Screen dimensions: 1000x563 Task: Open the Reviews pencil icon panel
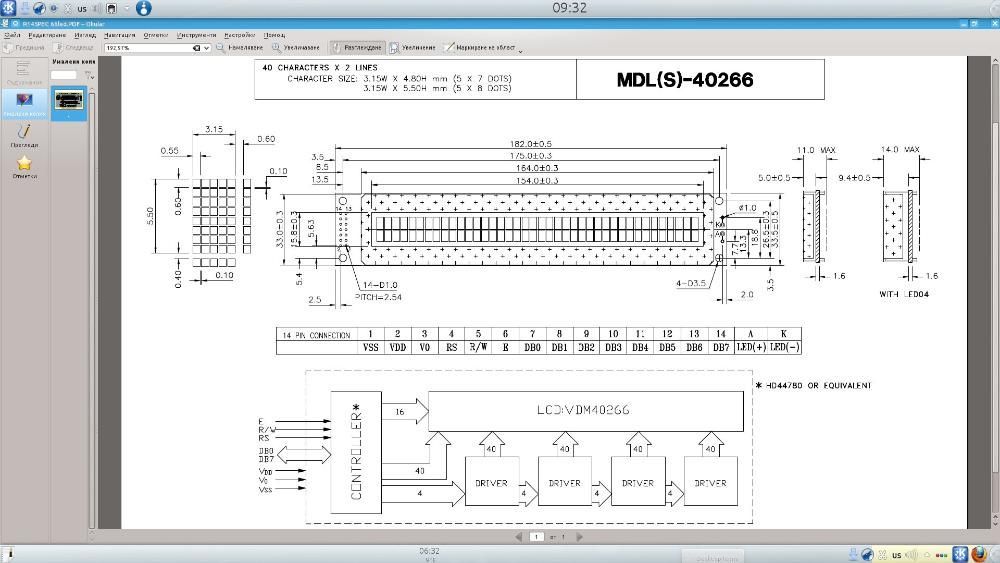click(24, 135)
